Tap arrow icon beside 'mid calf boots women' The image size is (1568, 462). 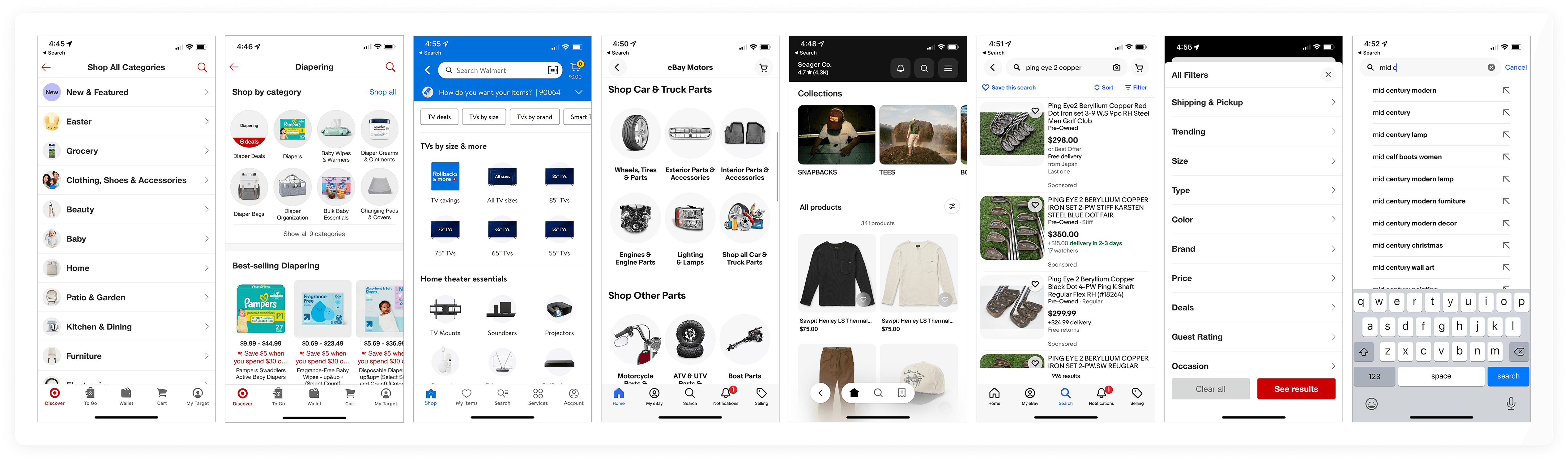coord(1506,157)
